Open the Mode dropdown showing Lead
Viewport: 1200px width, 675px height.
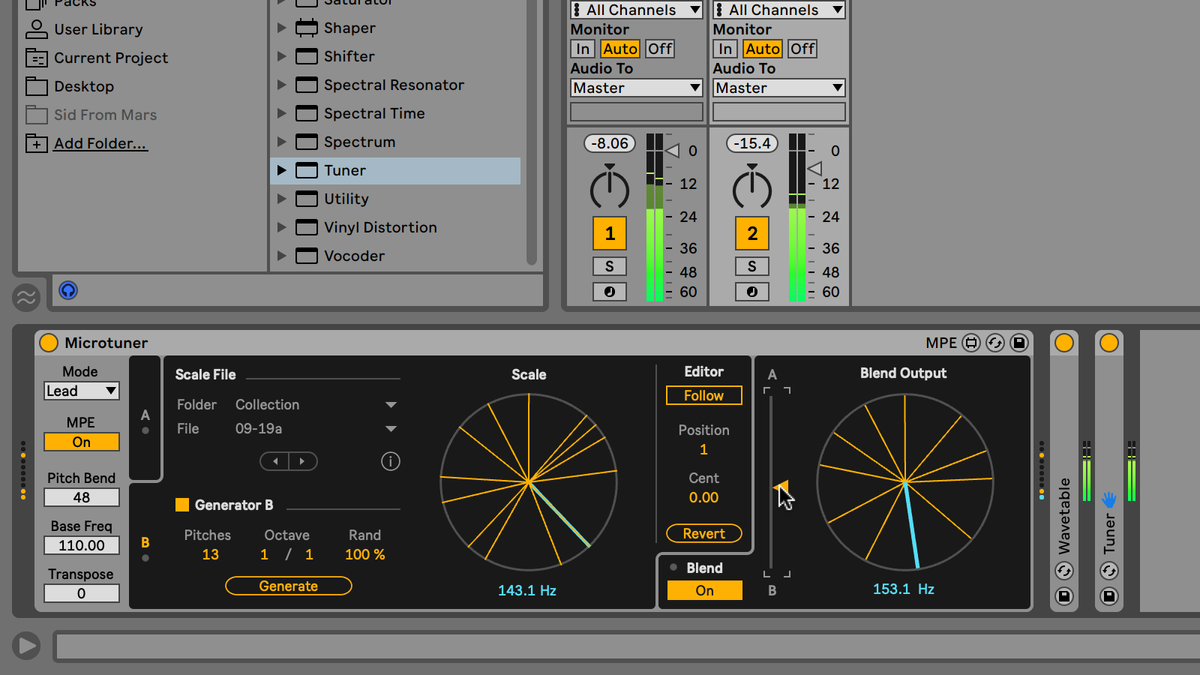pyautogui.click(x=81, y=390)
